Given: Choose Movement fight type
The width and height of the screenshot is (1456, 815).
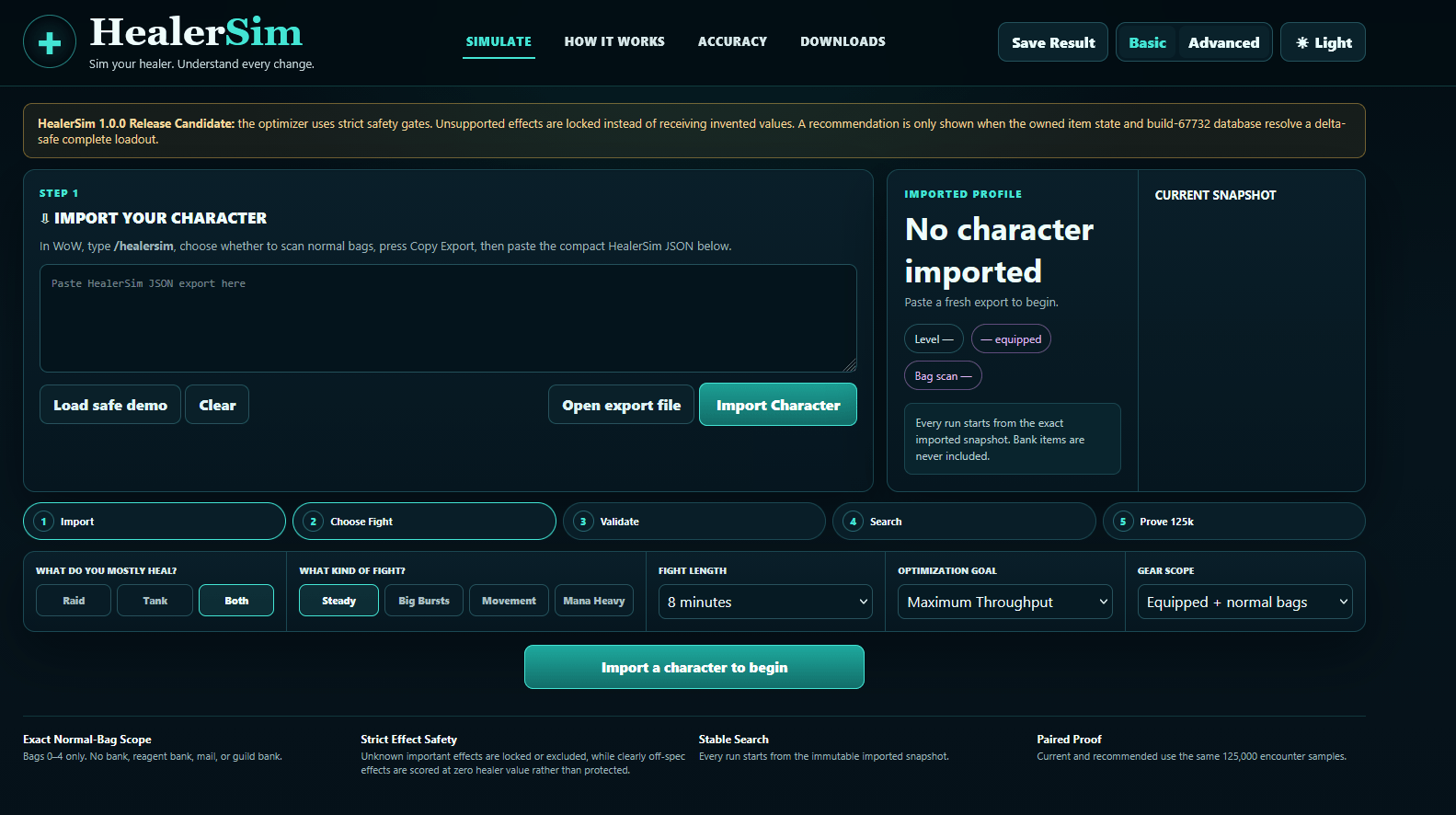Looking at the screenshot, I should (x=509, y=601).
